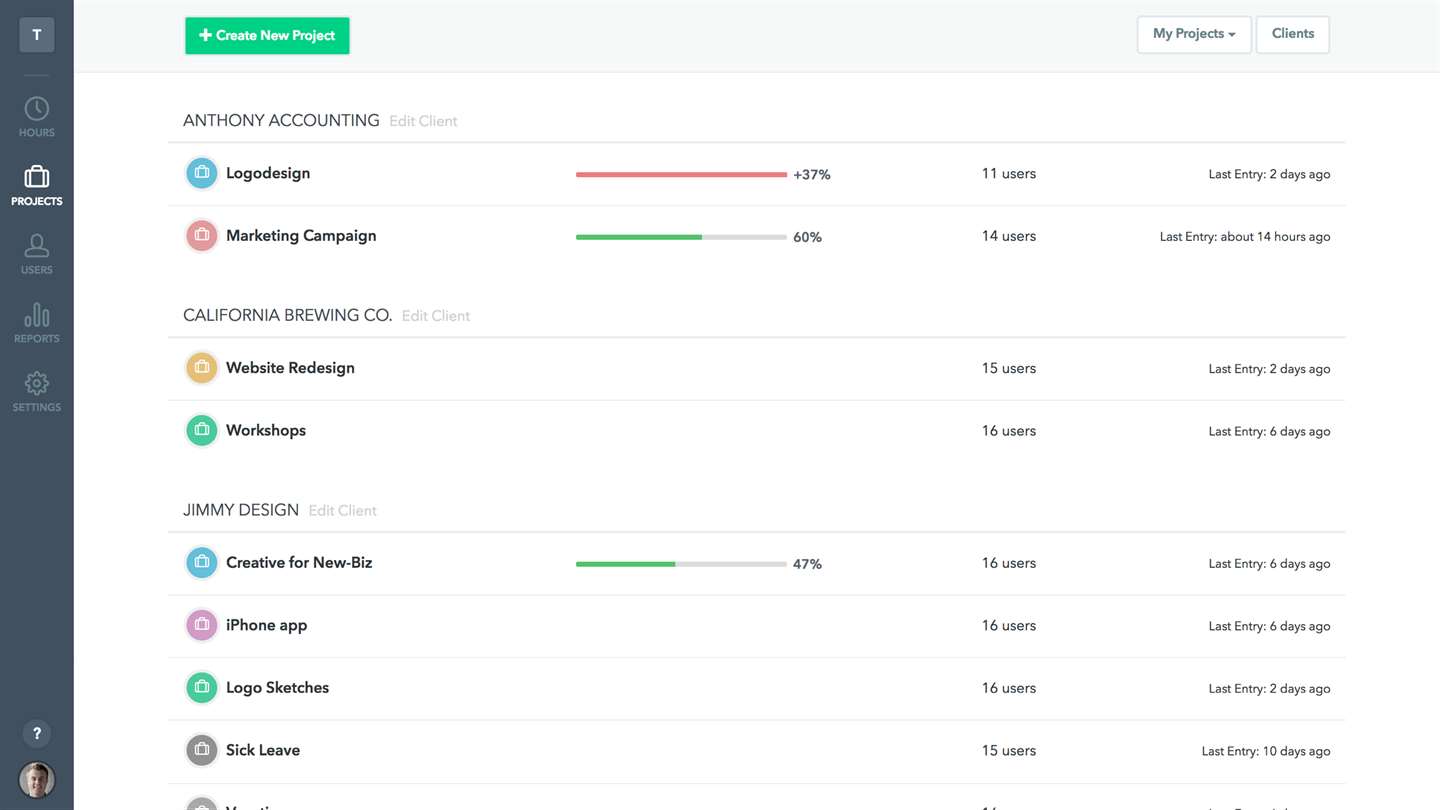1440x810 pixels.
Task: Click the help question mark icon
Action: tap(37, 733)
